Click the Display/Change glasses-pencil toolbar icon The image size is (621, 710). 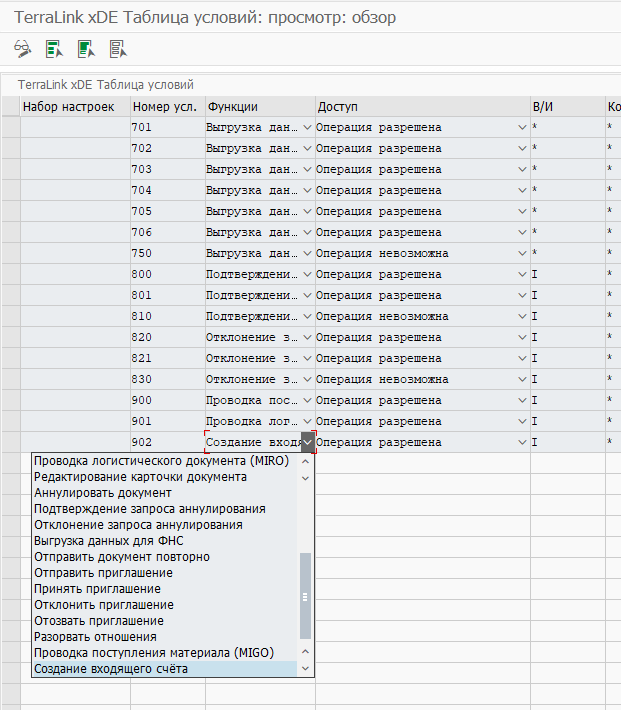click(x=22, y=48)
